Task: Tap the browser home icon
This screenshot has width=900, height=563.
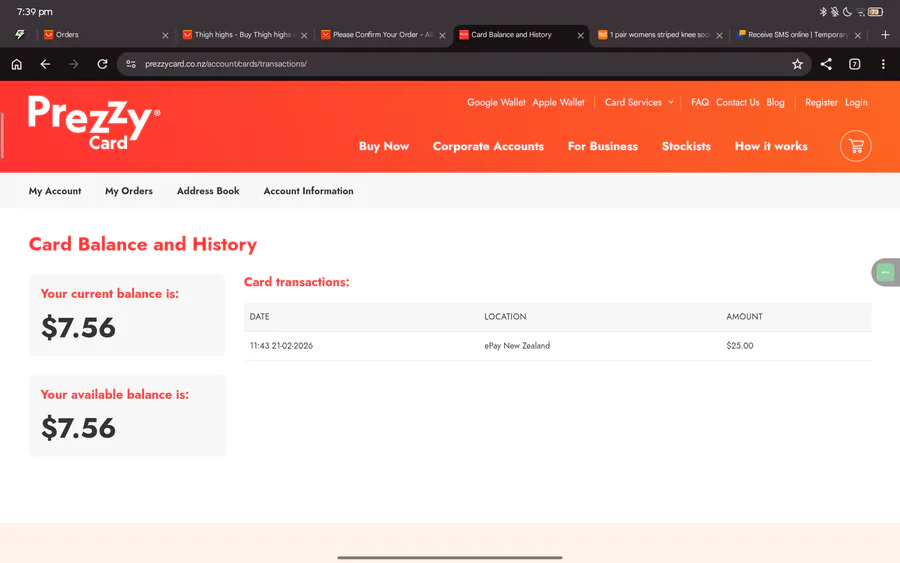Action: [17, 64]
